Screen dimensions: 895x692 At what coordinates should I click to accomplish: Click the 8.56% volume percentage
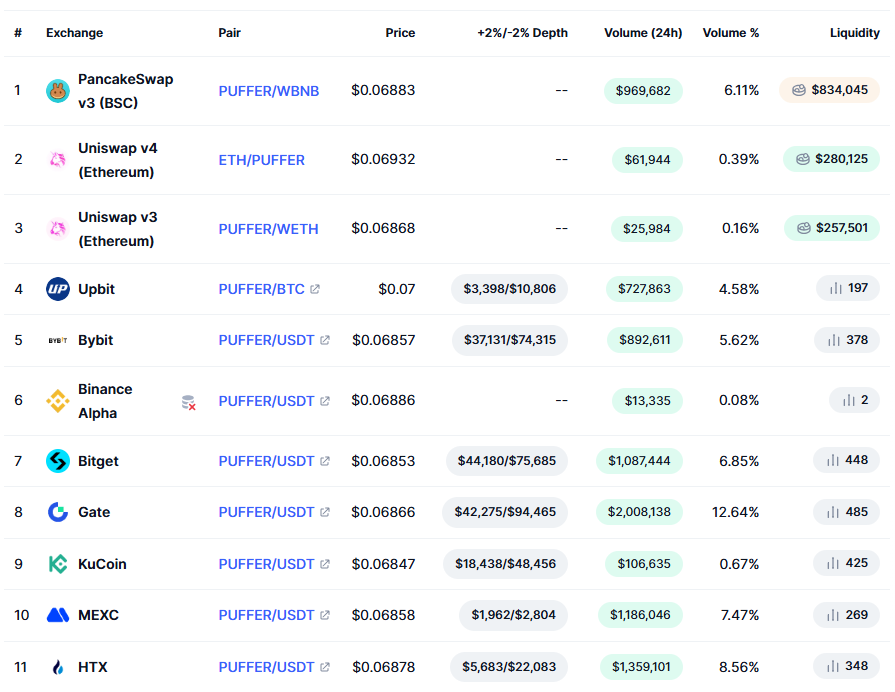tap(739, 667)
